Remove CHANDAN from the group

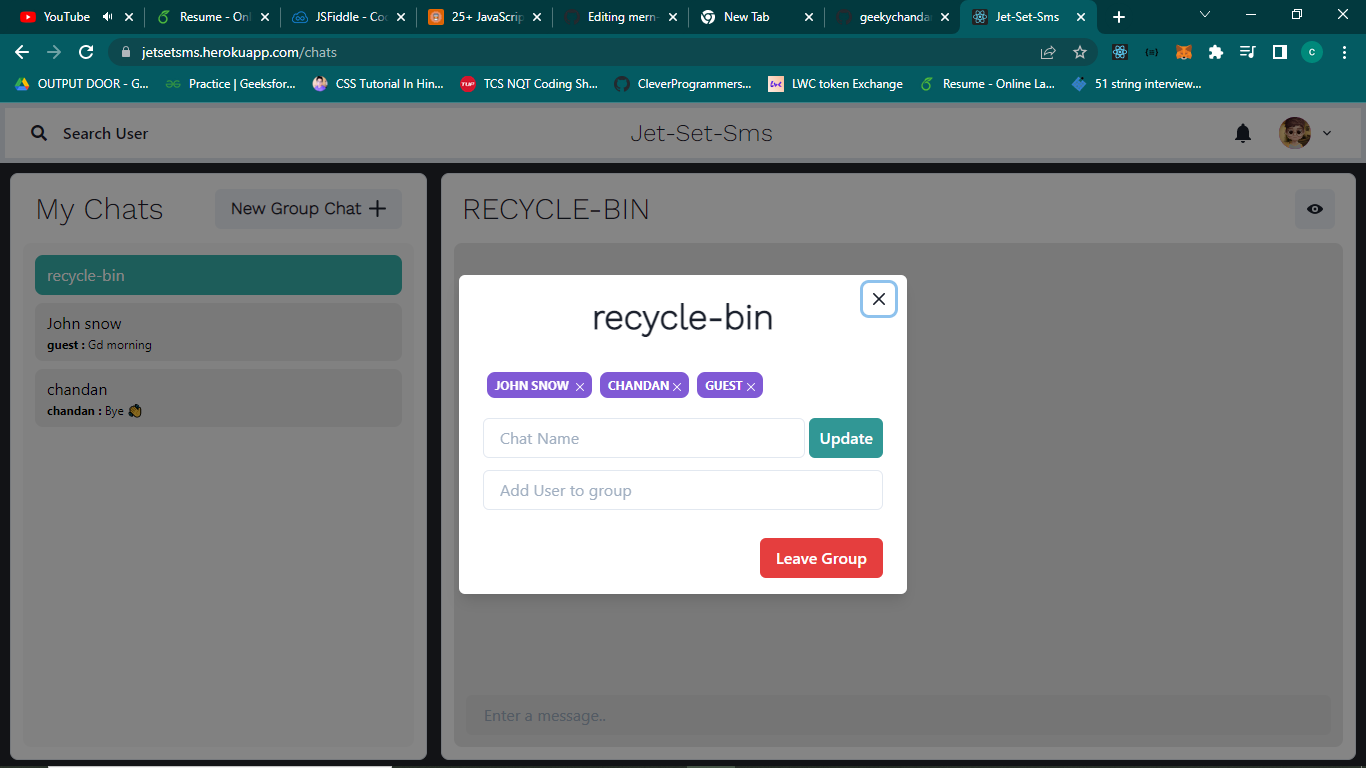pyautogui.click(x=678, y=385)
